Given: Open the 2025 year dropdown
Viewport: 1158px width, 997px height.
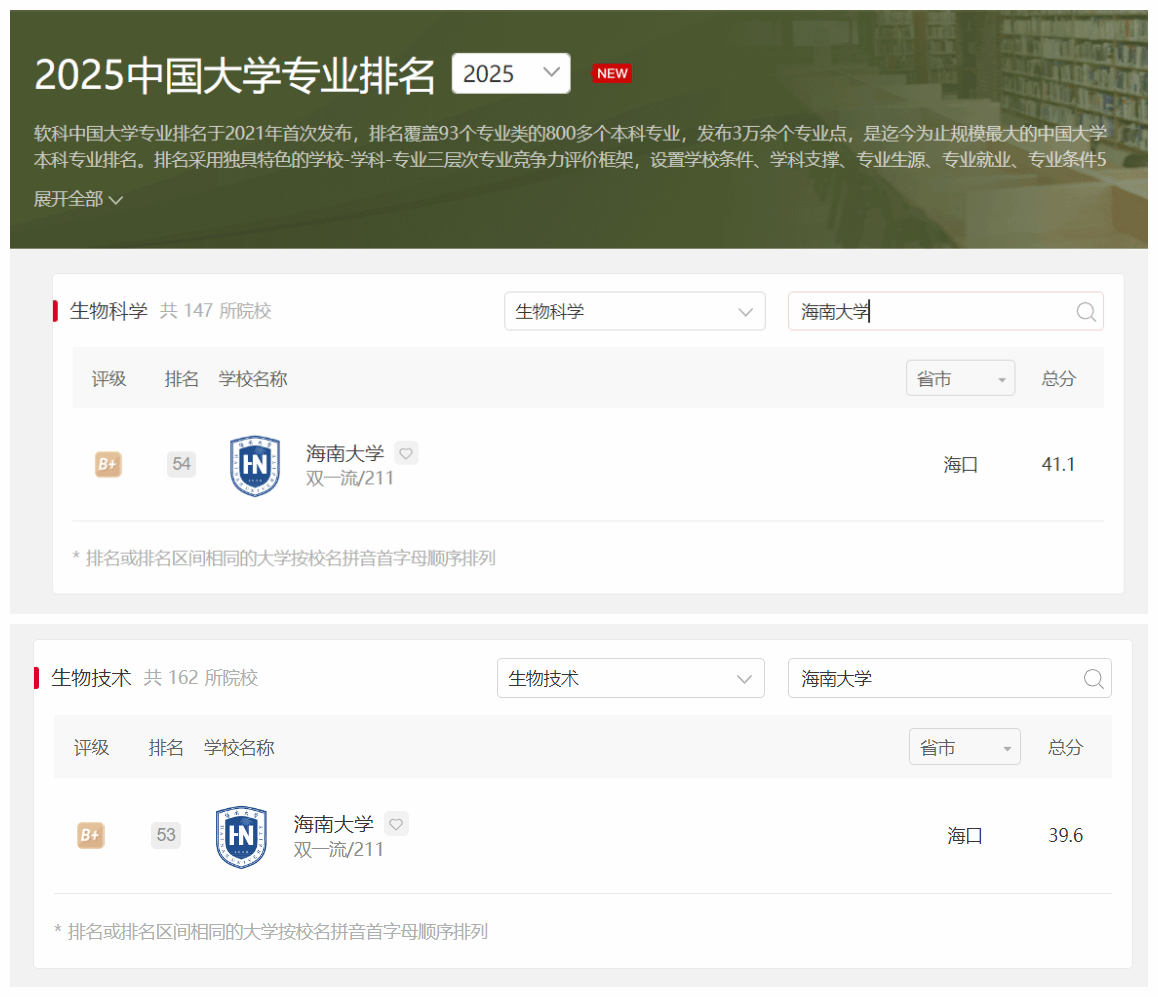Looking at the screenshot, I should [511, 73].
